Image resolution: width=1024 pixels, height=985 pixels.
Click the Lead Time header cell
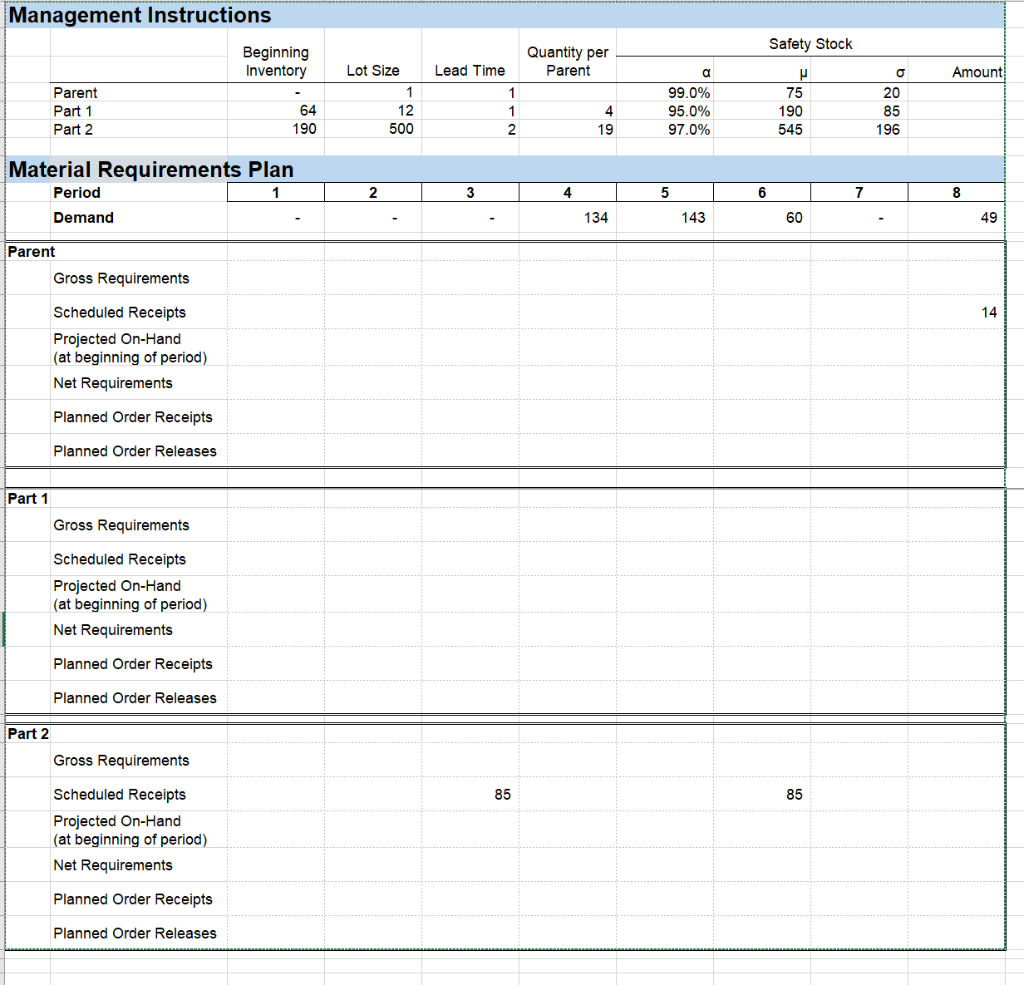coord(470,70)
